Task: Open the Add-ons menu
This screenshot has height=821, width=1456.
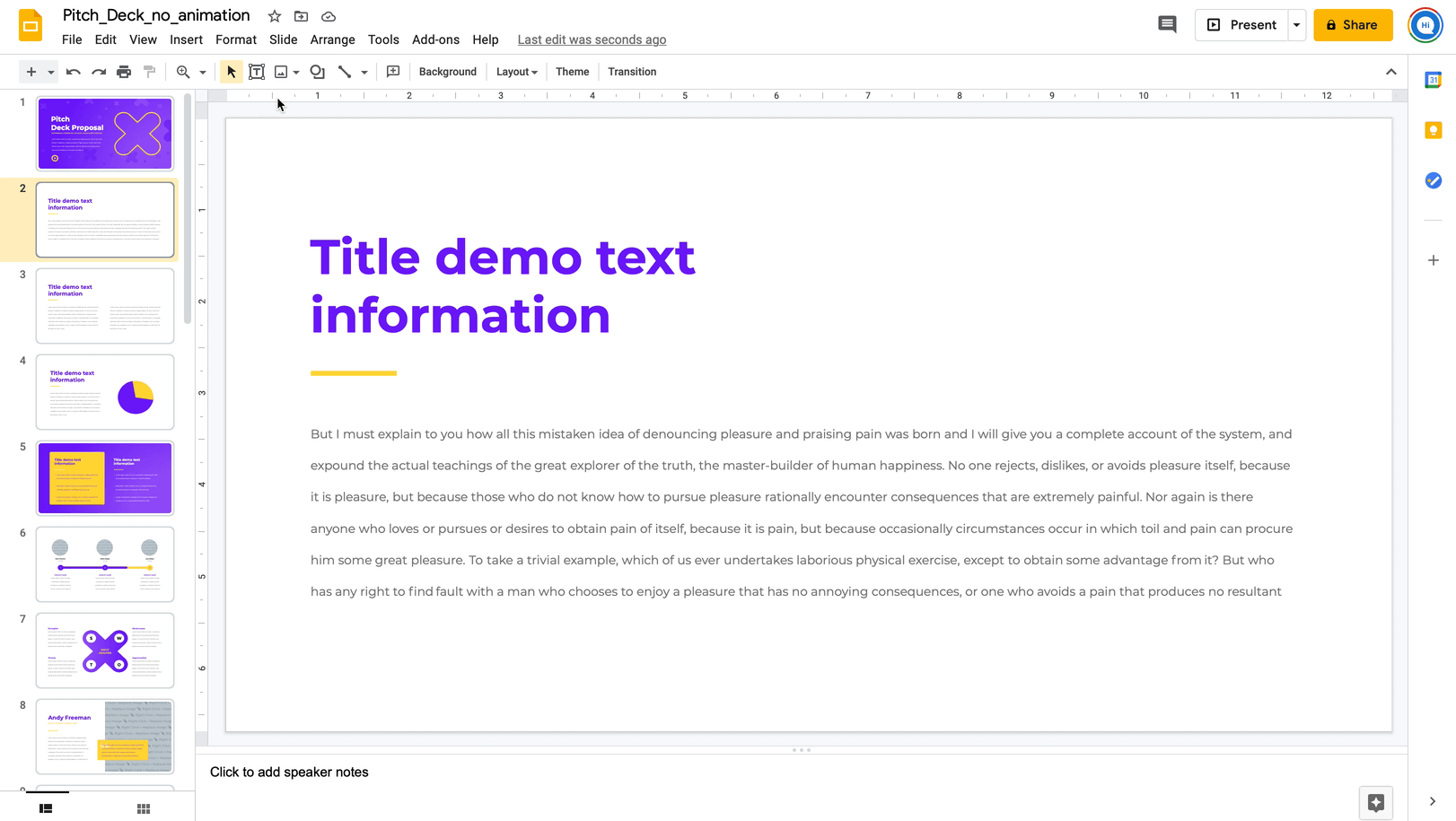Action: click(x=435, y=39)
